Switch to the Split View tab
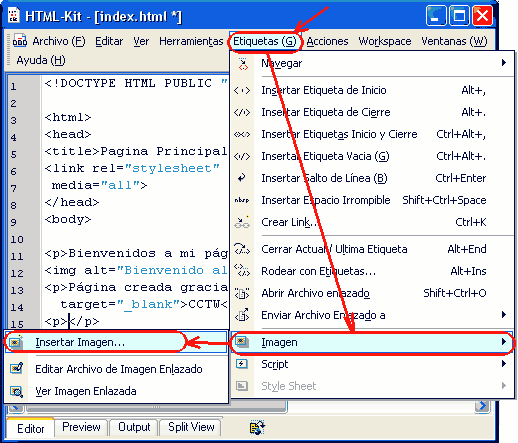Image resolution: width=518 pixels, height=443 pixels. [x=191, y=427]
